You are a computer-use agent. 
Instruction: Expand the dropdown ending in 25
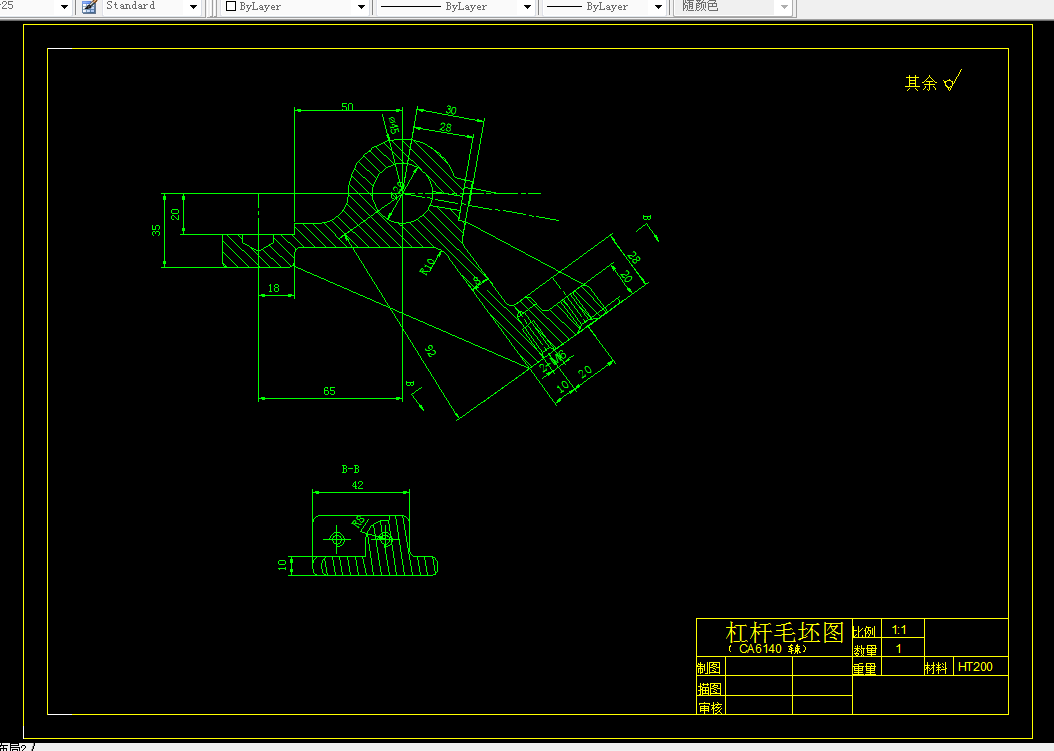[x=36, y=7]
